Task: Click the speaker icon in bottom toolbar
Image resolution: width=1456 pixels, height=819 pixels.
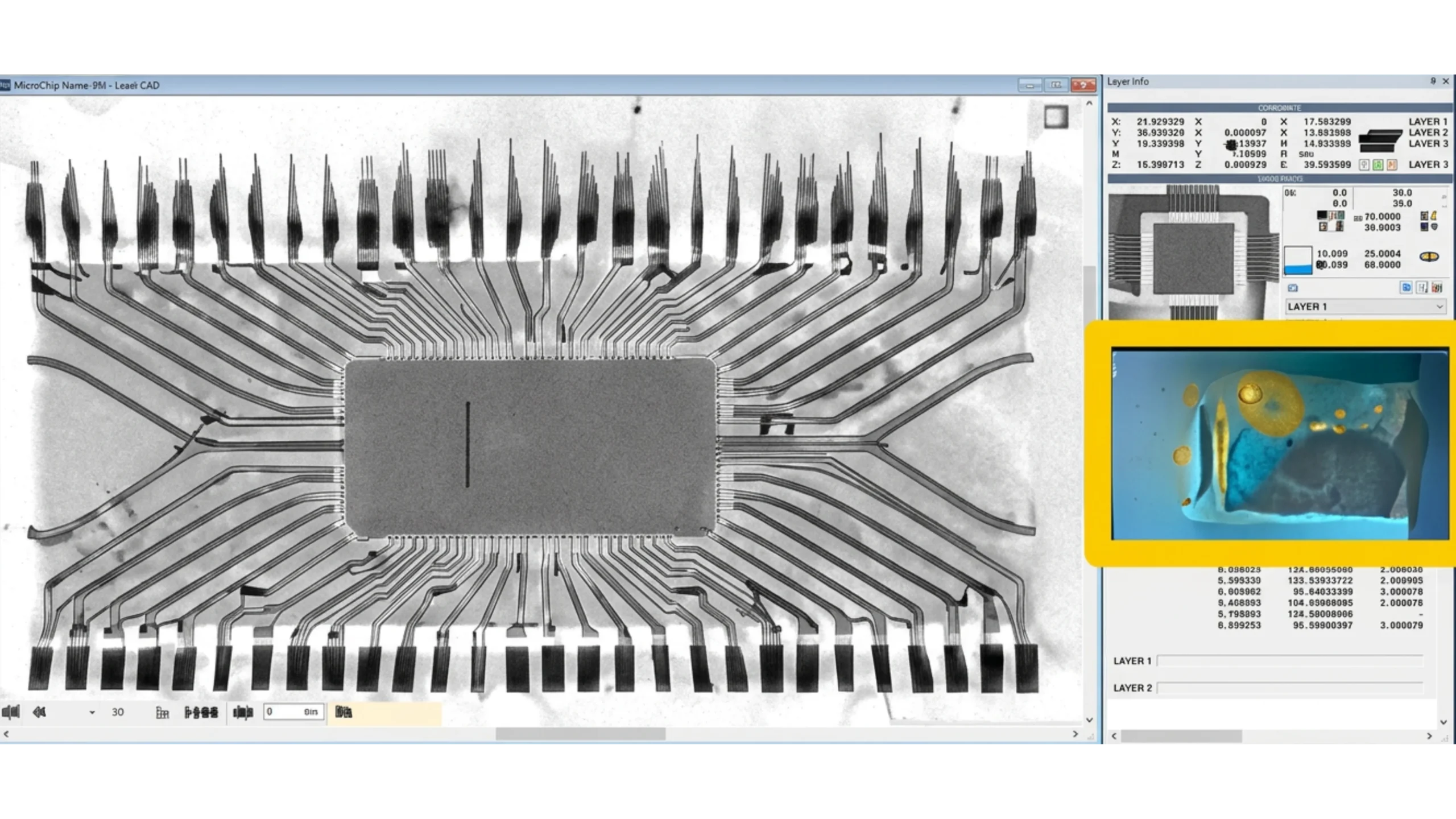Action: (11, 712)
